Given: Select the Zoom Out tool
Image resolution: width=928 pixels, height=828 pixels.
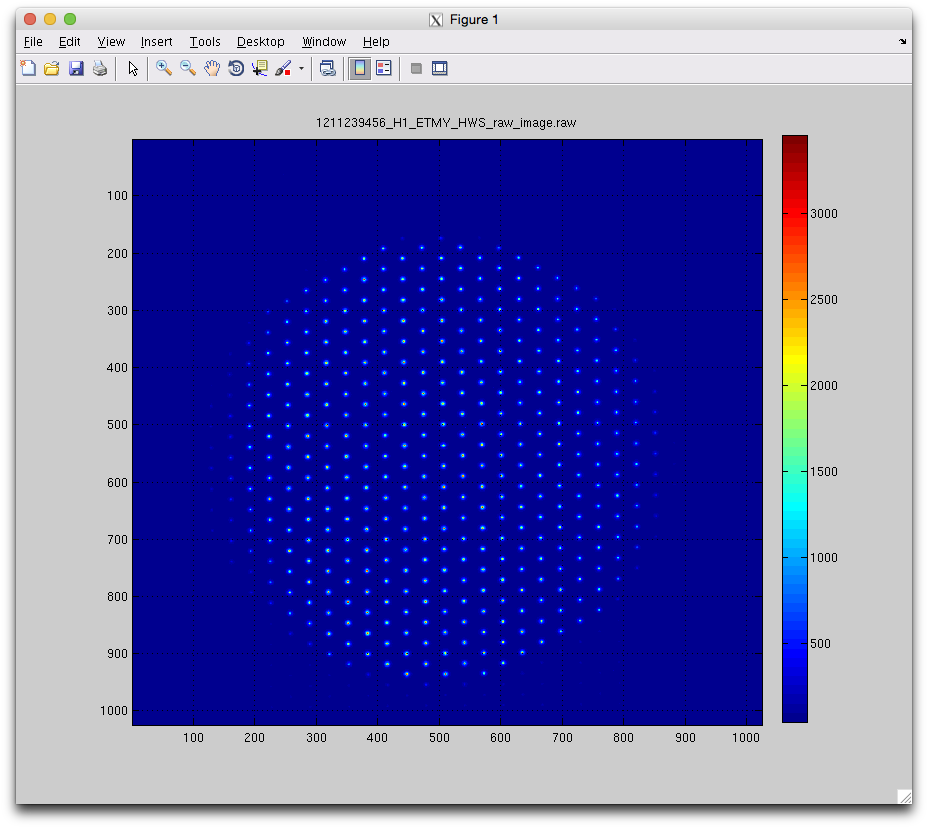Looking at the screenshot, I should pos(188,69).
